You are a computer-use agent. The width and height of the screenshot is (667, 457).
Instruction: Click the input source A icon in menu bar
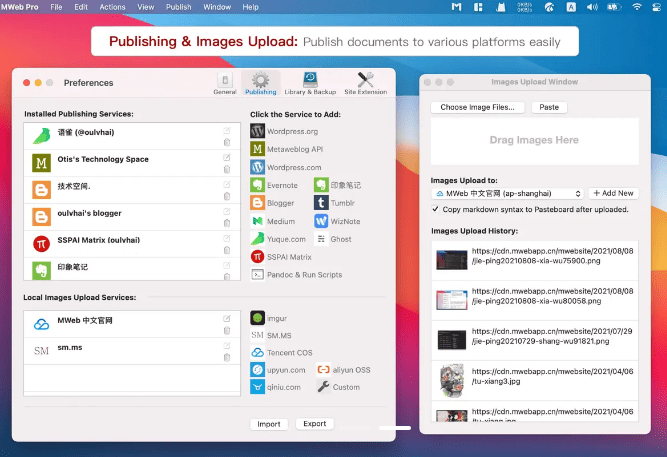[571, 7]
